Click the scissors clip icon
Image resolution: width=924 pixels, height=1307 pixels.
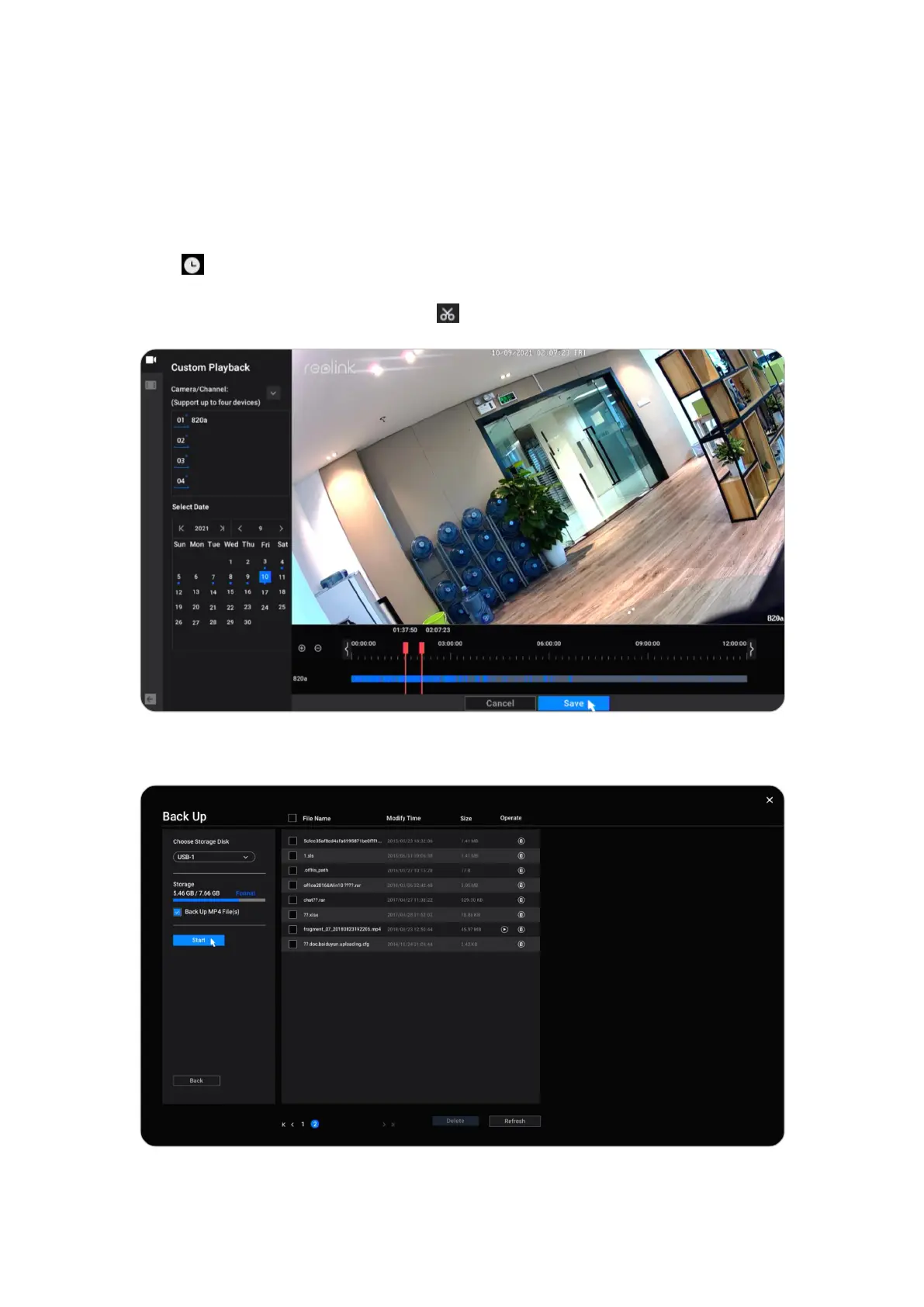tap(448, 314)
